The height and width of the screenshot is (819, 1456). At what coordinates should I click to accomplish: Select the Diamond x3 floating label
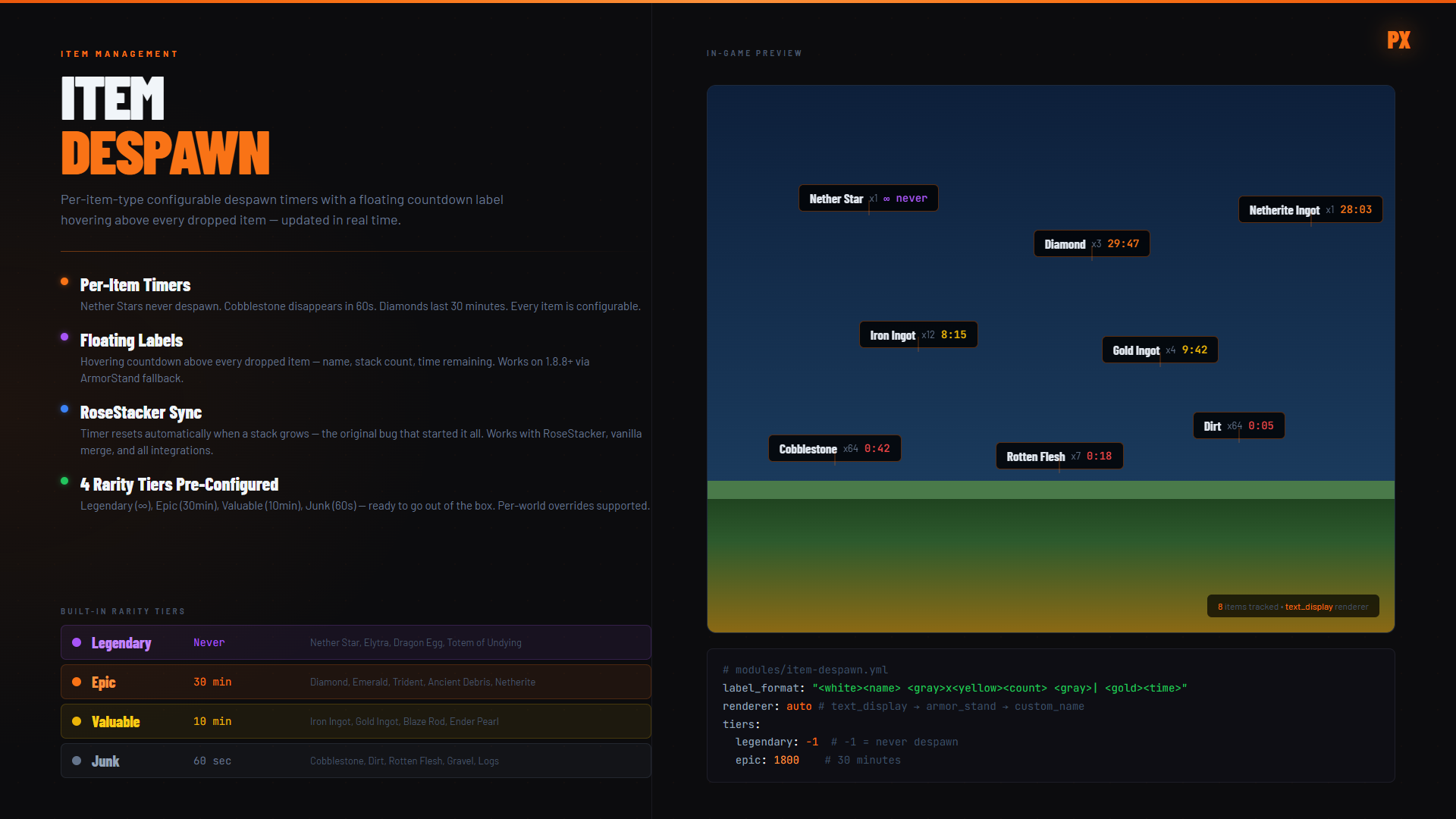[1091, 243]
